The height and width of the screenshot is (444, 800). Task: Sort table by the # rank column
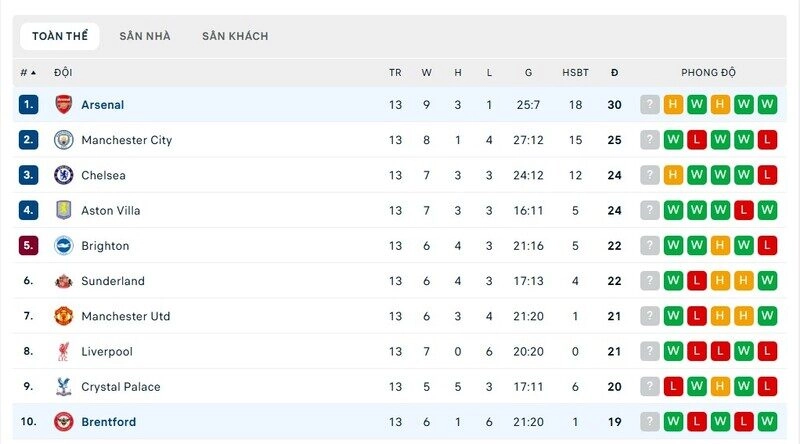pos(28,72)
